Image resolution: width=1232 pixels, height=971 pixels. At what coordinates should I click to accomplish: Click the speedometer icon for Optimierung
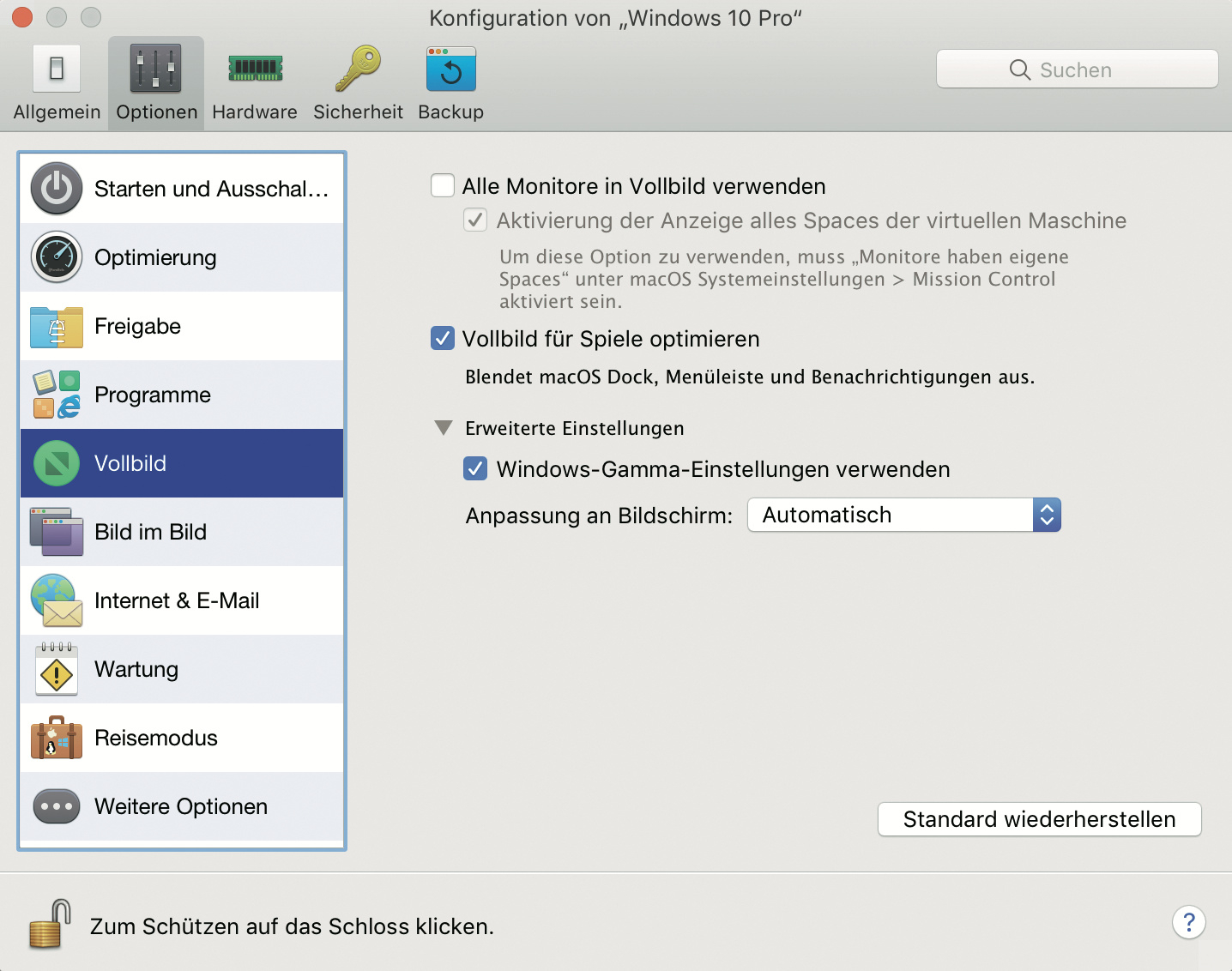click(57, 257)
